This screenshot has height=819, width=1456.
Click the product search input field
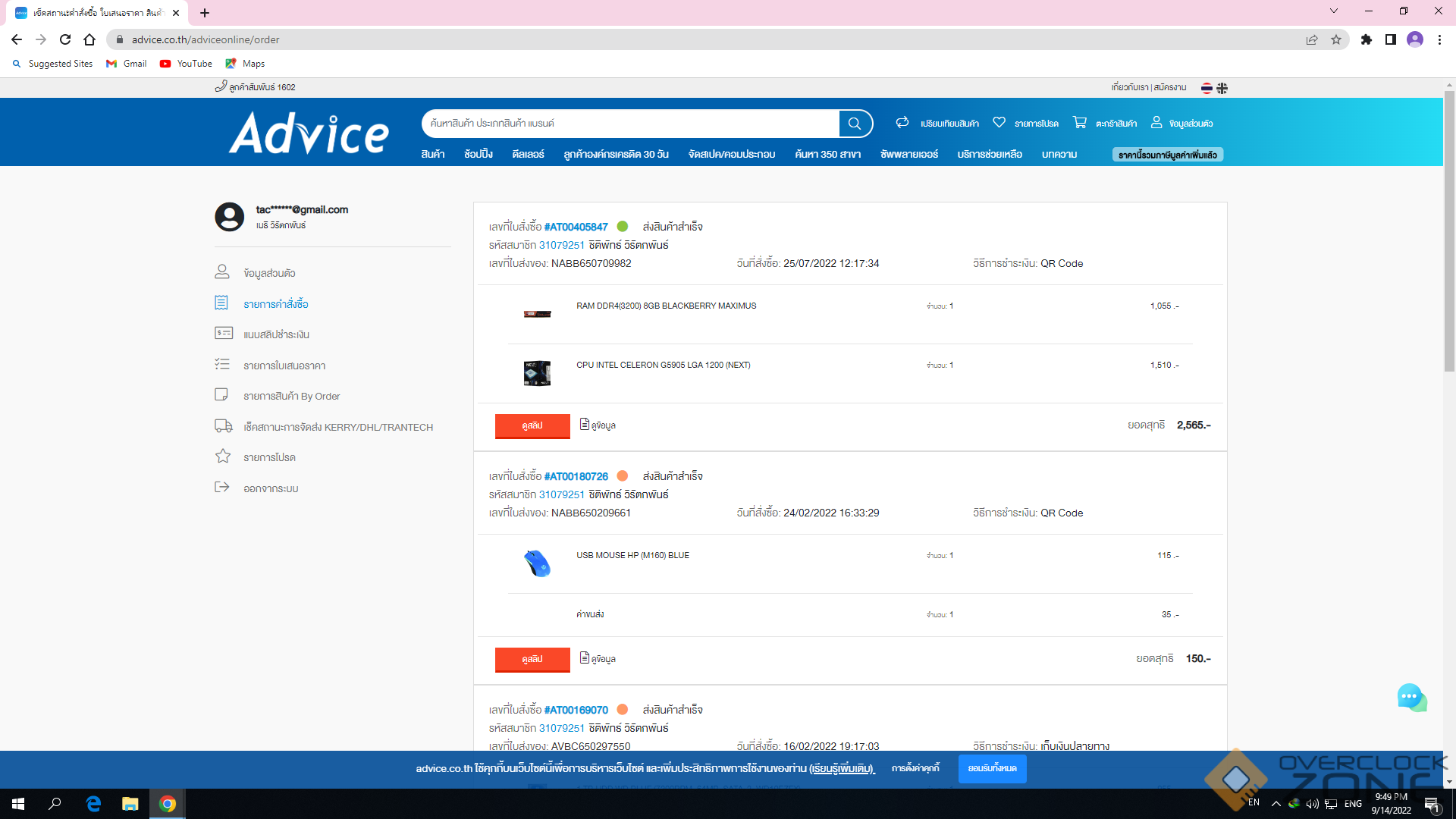(629, 124)
